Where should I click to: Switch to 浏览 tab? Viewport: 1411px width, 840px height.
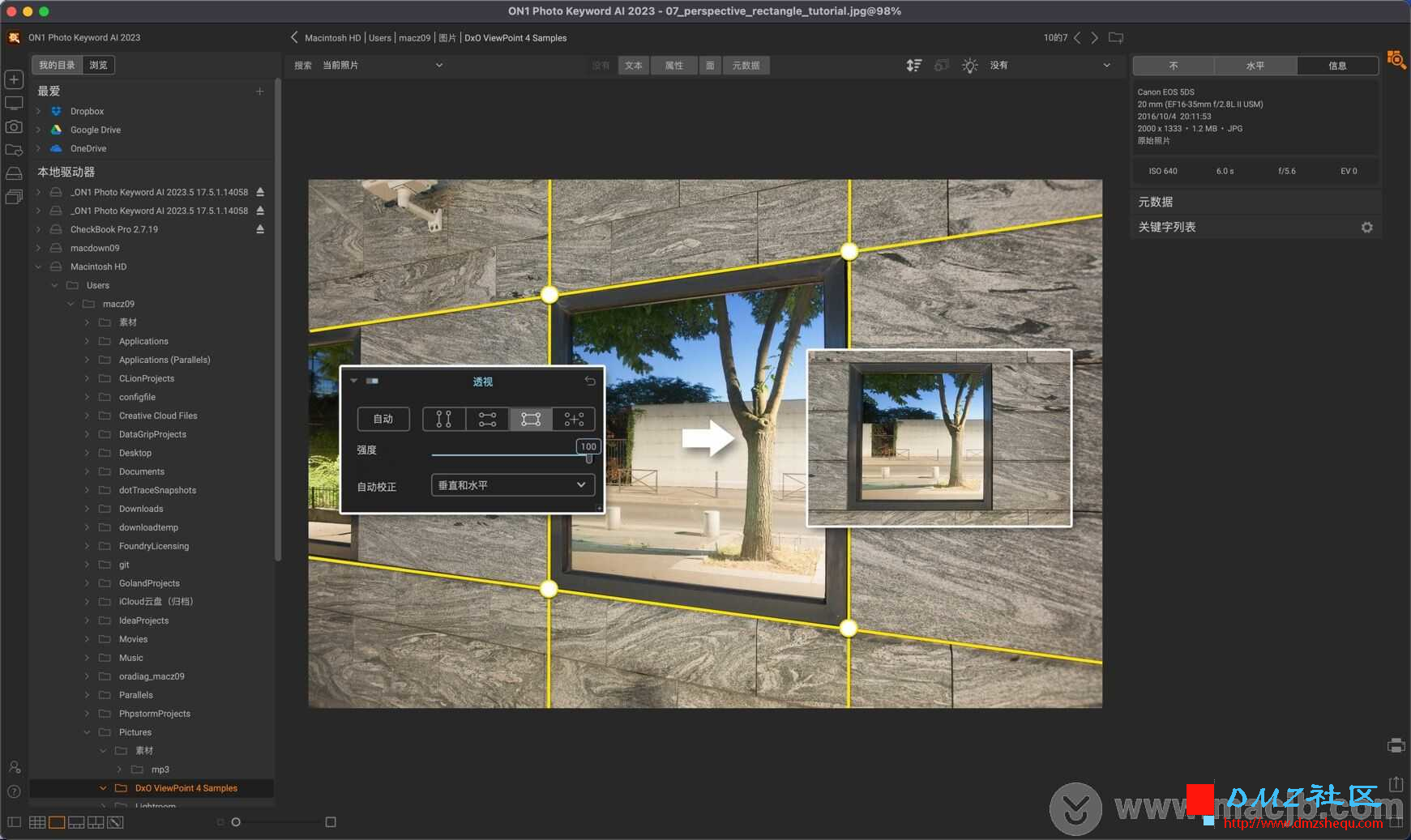click(98, 65)
